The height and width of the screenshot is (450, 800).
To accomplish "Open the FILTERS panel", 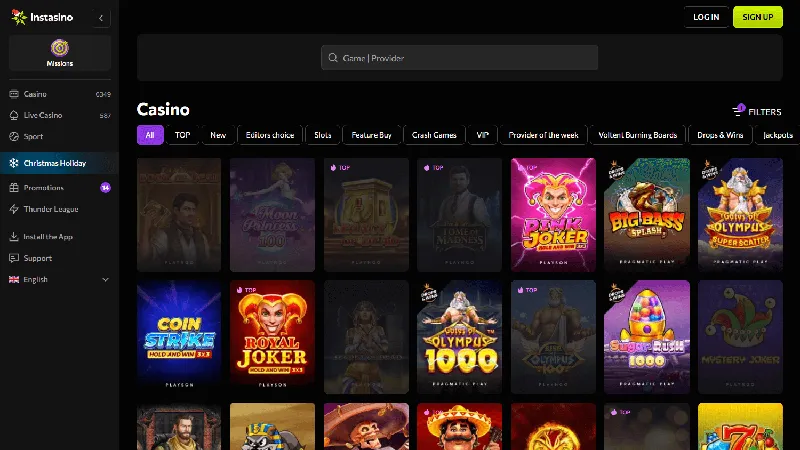I will [757, 111].
